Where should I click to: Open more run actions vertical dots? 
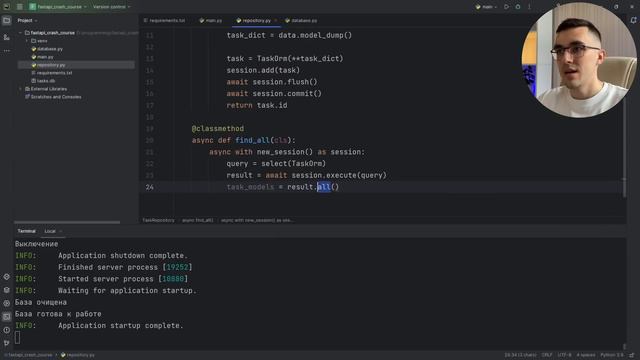(529, 7)
